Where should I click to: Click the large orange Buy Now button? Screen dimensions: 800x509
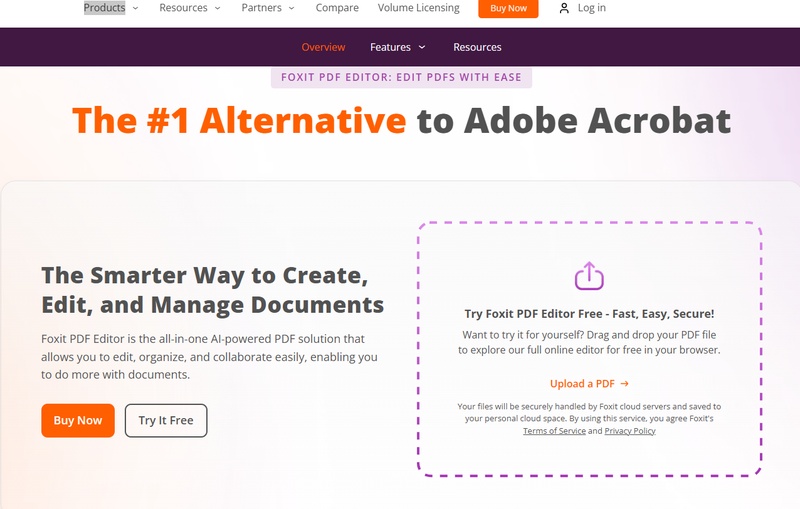pos(78,420)
